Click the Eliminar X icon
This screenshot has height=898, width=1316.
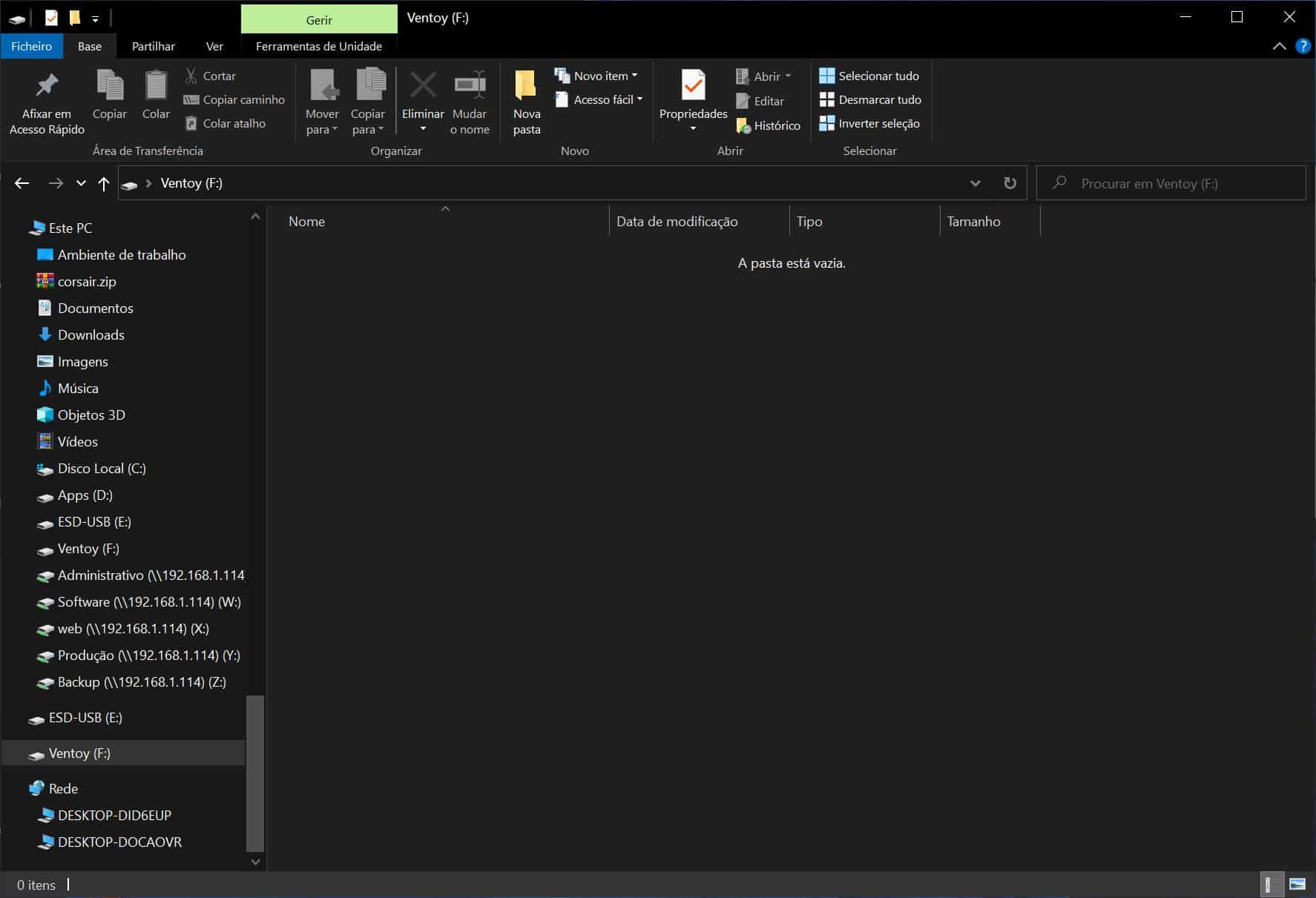[423, 86]
